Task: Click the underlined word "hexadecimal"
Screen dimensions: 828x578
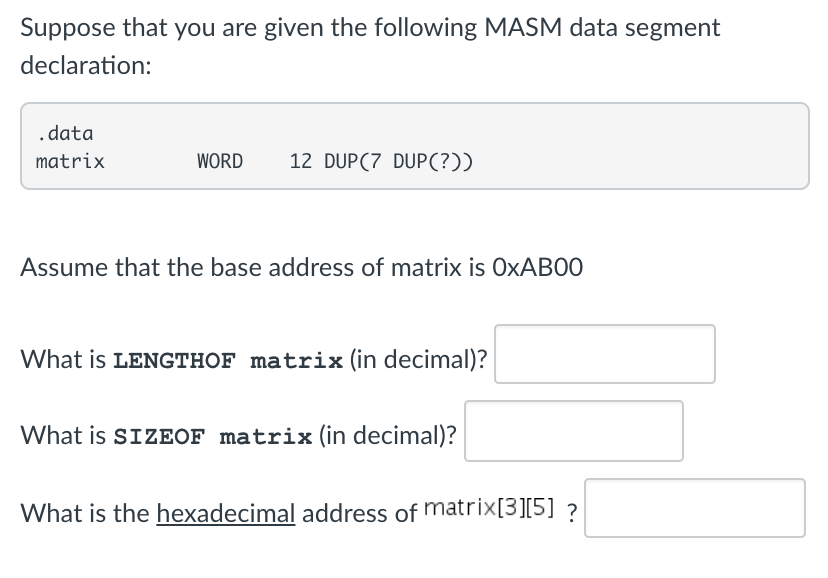Action: [x=225, y=513]
